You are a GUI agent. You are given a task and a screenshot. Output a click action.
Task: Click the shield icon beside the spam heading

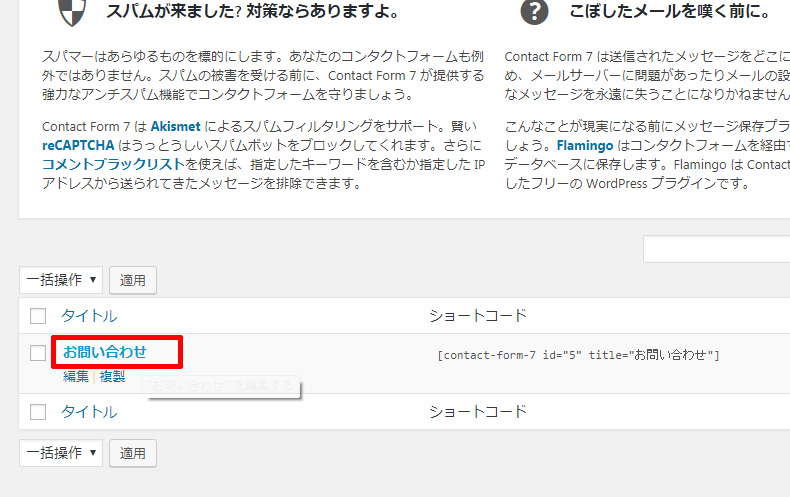coord(72,11)
